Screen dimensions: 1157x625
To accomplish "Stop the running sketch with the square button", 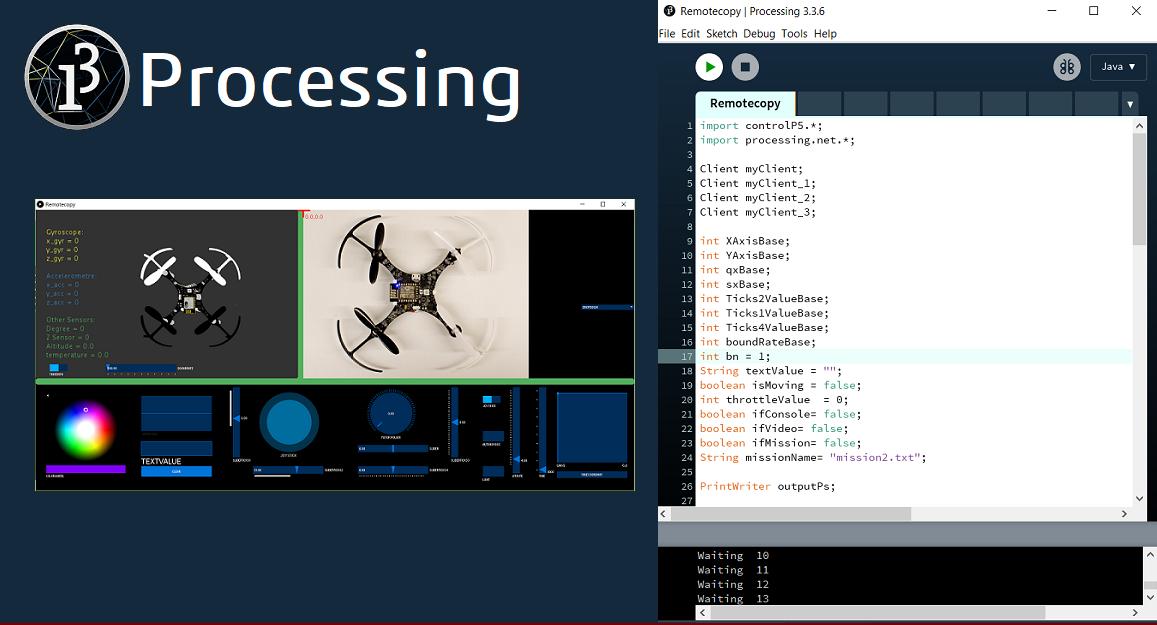I will point(745,67).
